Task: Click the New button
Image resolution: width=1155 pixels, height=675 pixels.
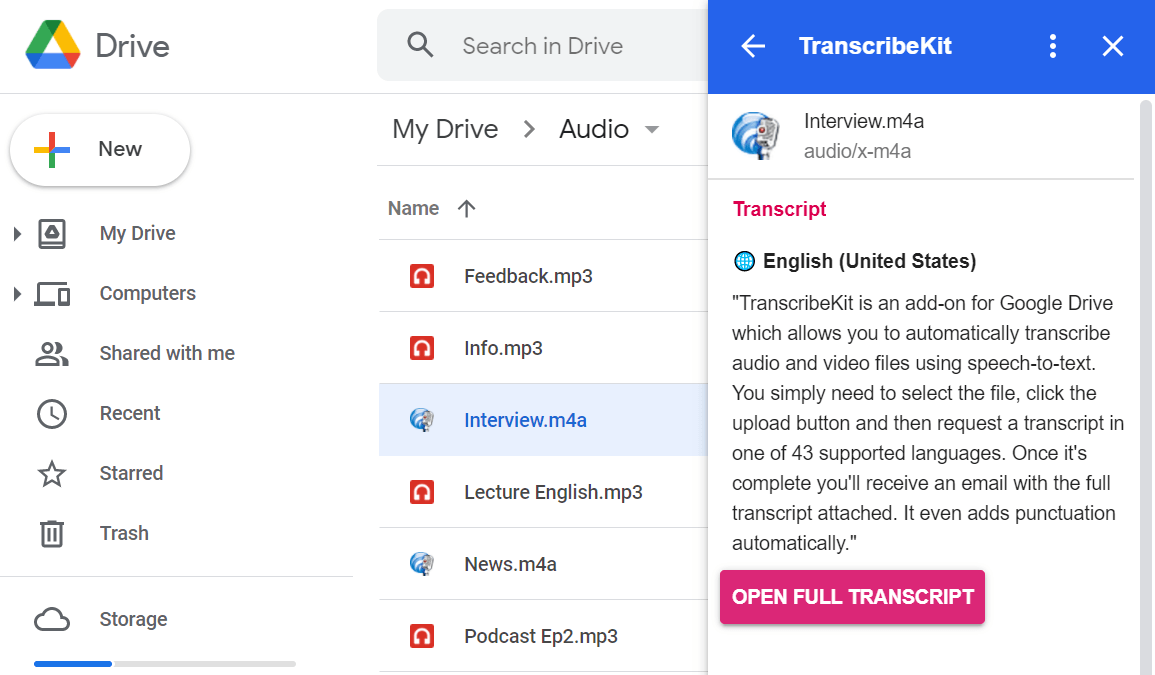Action: click(x=99, y=148)
